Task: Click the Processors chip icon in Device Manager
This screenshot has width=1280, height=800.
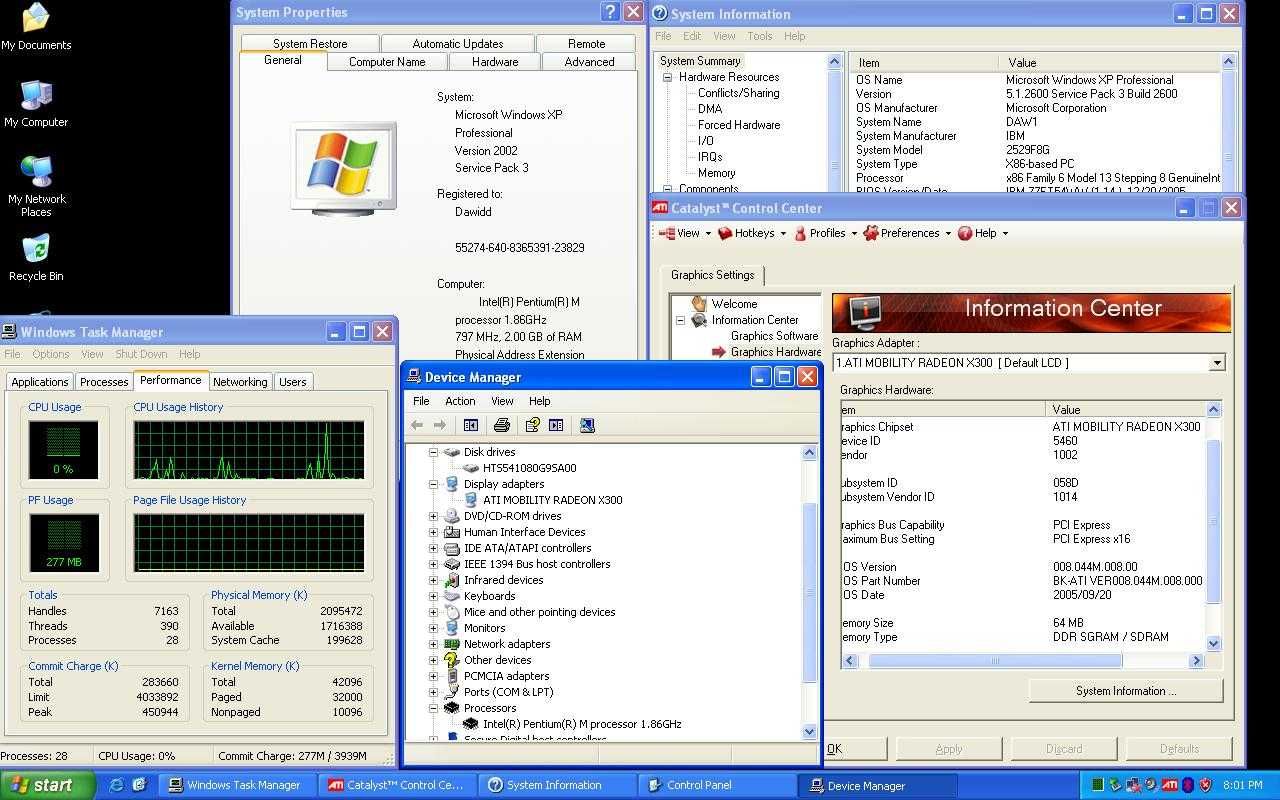Action: point(452,708)
